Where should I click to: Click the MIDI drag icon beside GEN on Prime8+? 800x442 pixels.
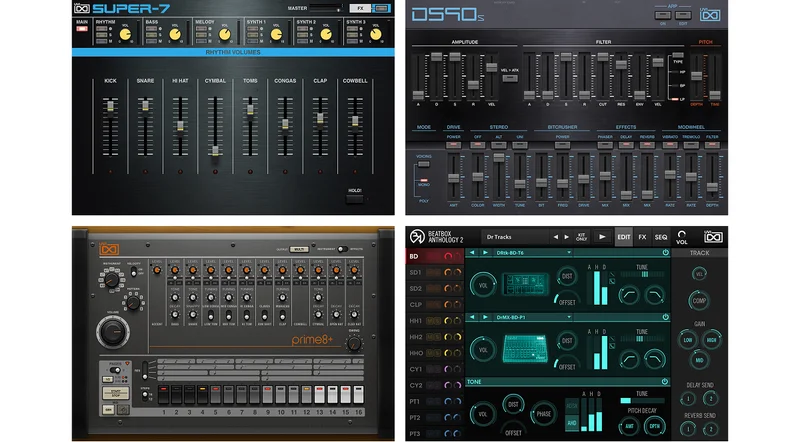(123, 410)
